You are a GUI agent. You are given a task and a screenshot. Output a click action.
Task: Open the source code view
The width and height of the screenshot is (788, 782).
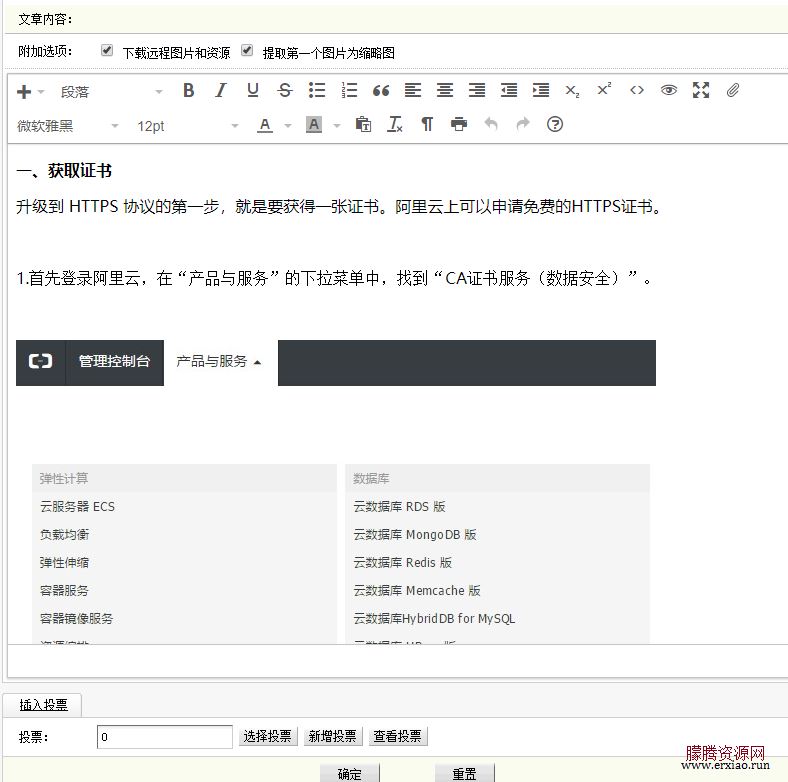coord(637,90)
